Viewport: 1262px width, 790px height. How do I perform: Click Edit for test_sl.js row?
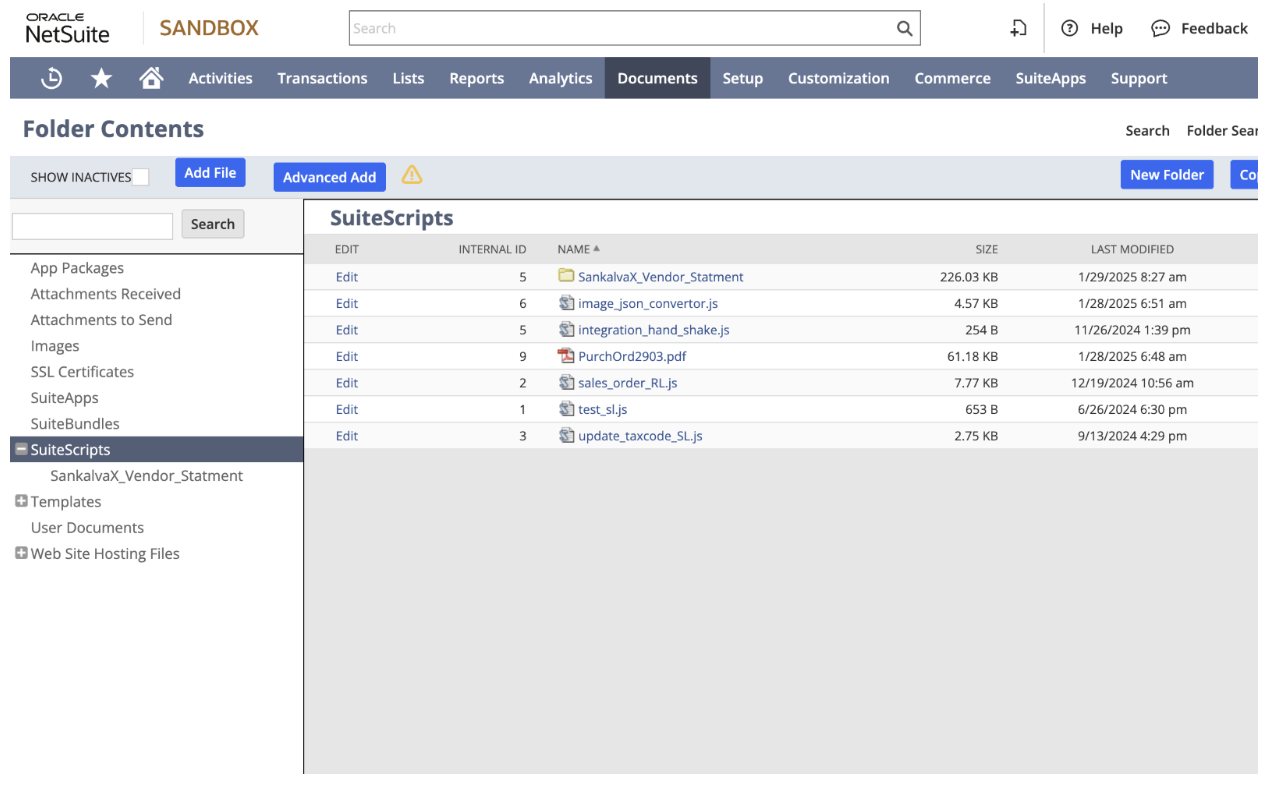(347, 409)
